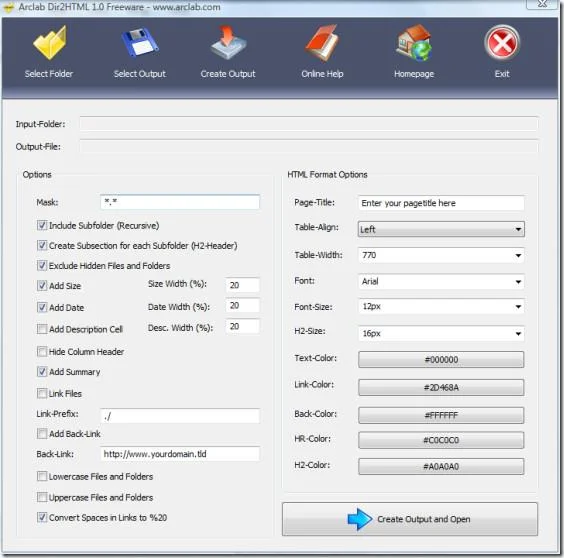564x558 pixels.
Task: Enable Hide Column Header checkbox
Action: [42, 351]
